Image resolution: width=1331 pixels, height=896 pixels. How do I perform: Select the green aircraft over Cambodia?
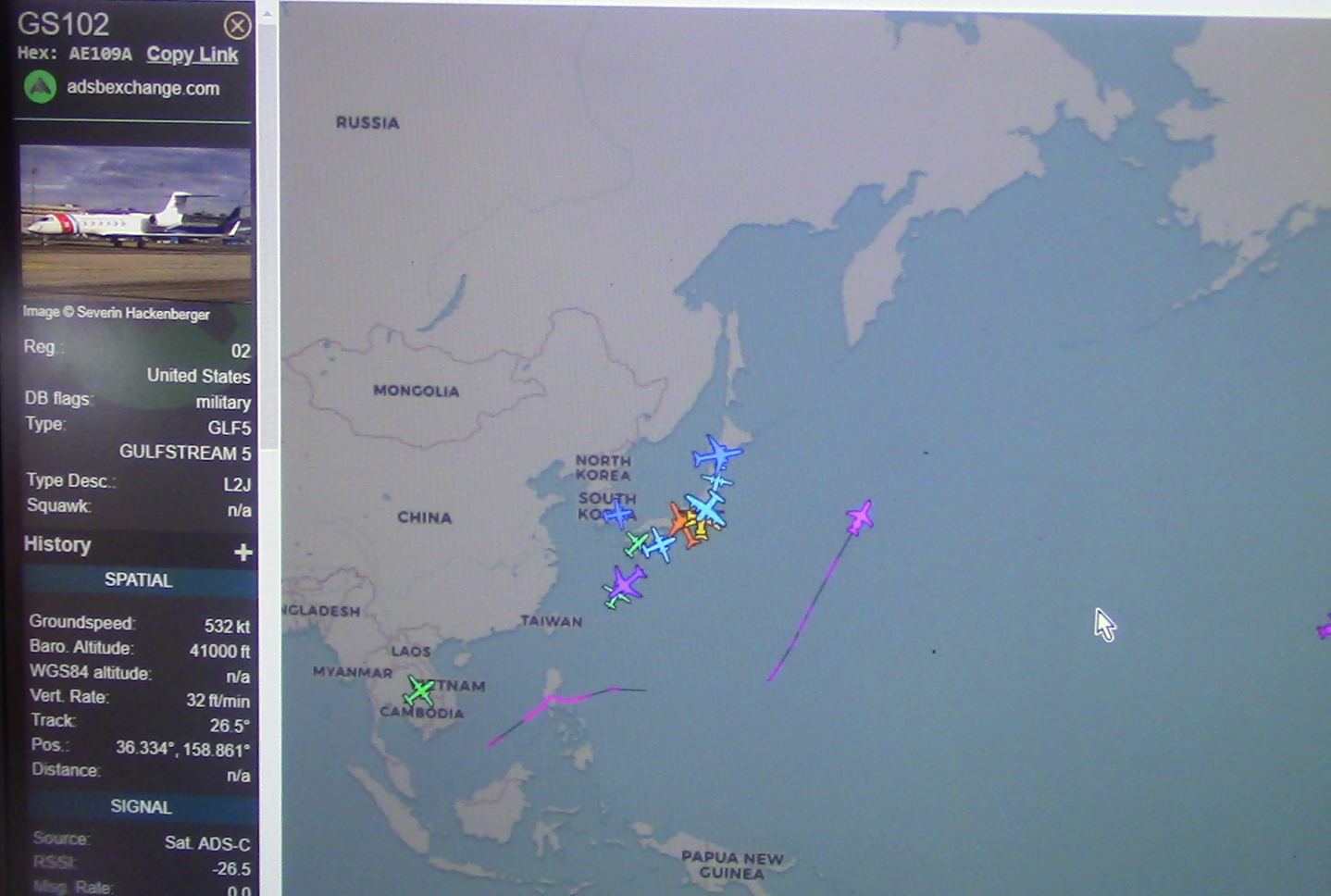click(x=419, y=690)
